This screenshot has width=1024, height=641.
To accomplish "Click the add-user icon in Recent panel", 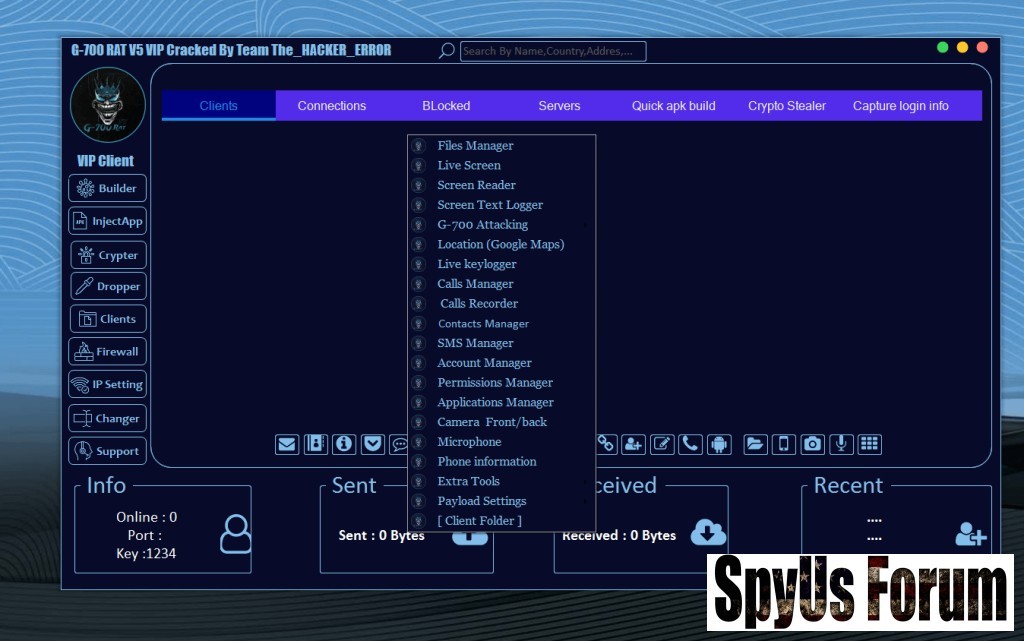I will tap(969, 535).
